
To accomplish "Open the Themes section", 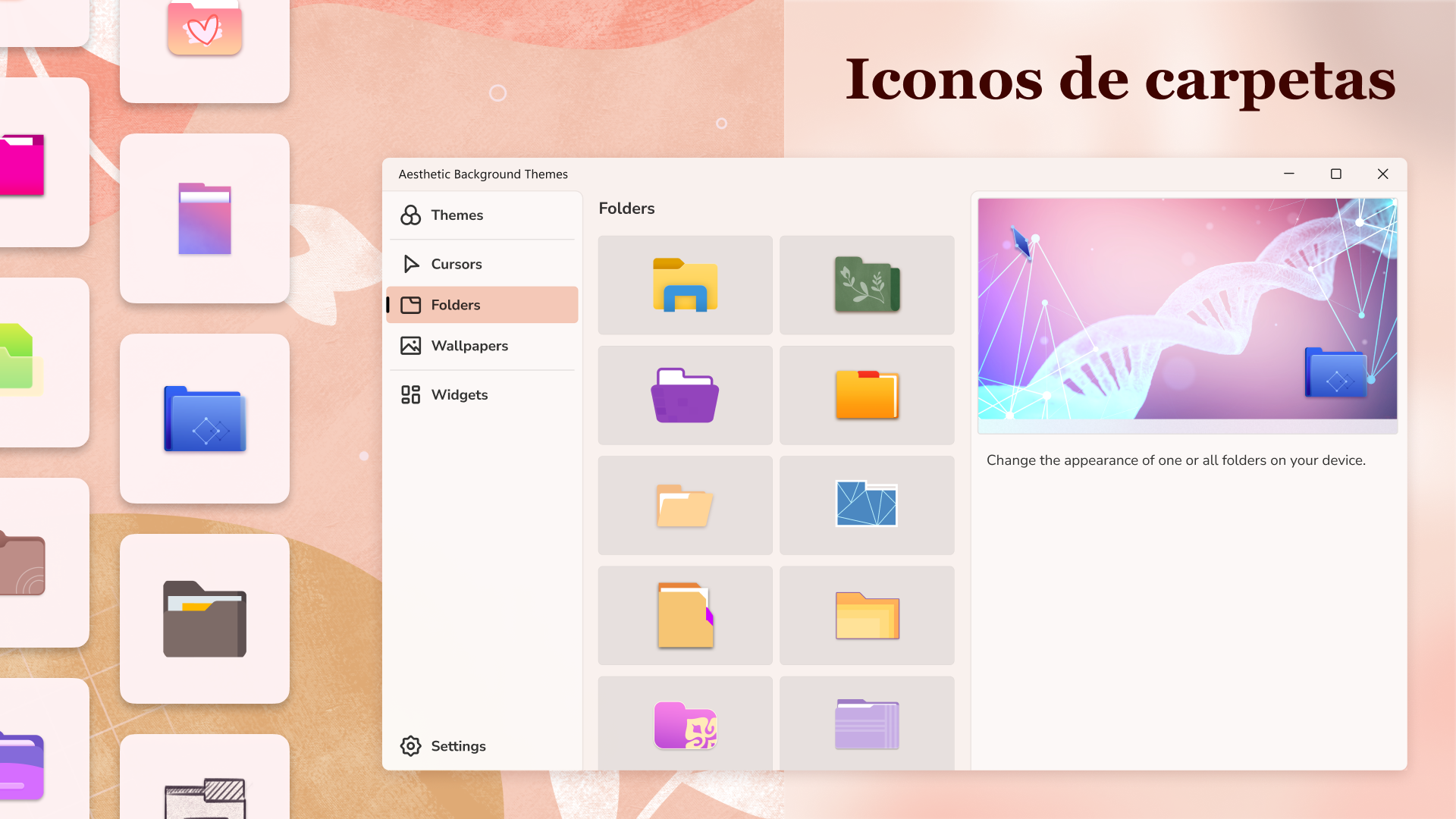I will click(482, 215).
